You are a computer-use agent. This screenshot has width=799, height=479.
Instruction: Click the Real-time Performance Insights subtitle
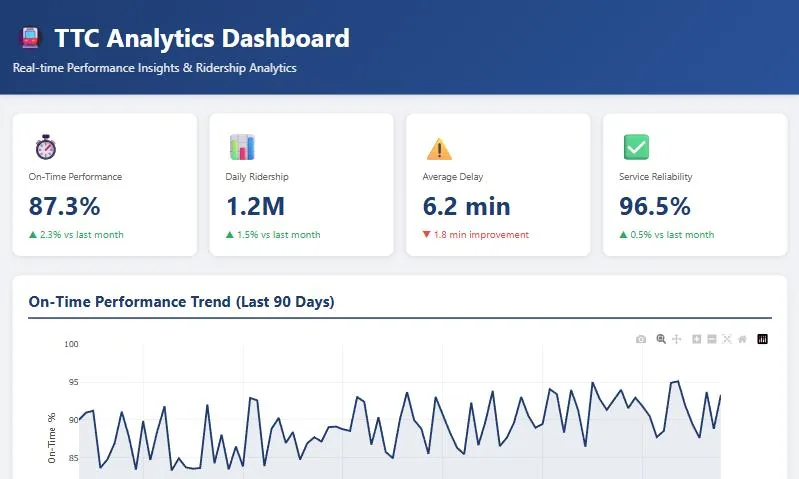click(154, 68)
